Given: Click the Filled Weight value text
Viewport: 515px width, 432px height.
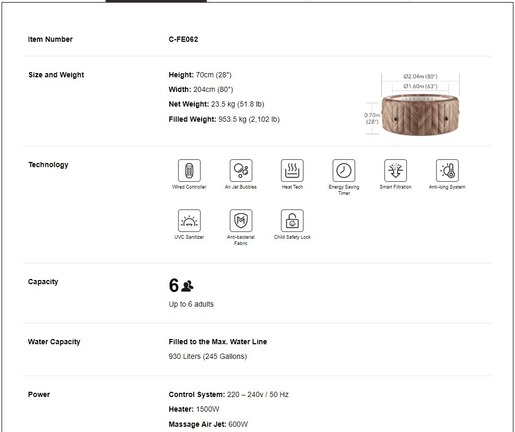Looking at the screenshot, I should tap(249, 119).
